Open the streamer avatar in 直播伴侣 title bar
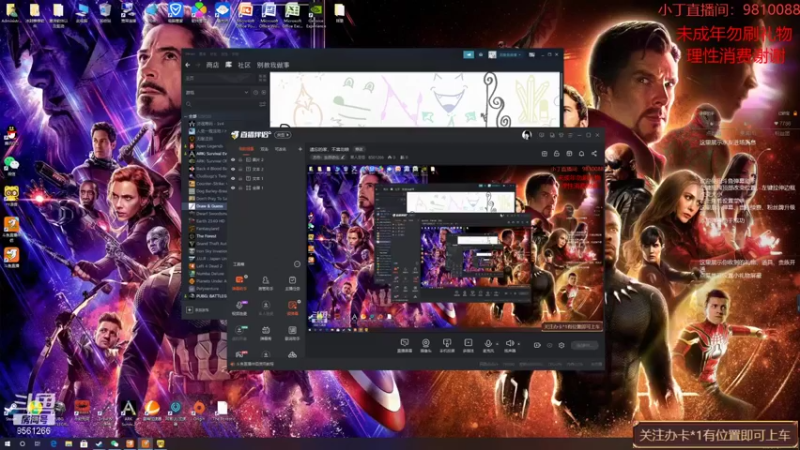 (527, 135)
